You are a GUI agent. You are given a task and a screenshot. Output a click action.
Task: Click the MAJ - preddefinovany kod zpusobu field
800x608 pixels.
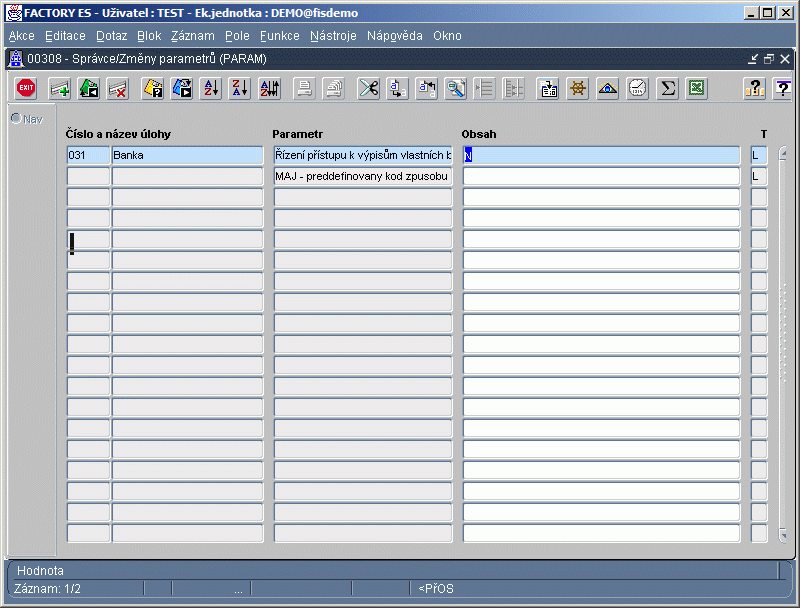pyautogui.click(x=363, y=176)
